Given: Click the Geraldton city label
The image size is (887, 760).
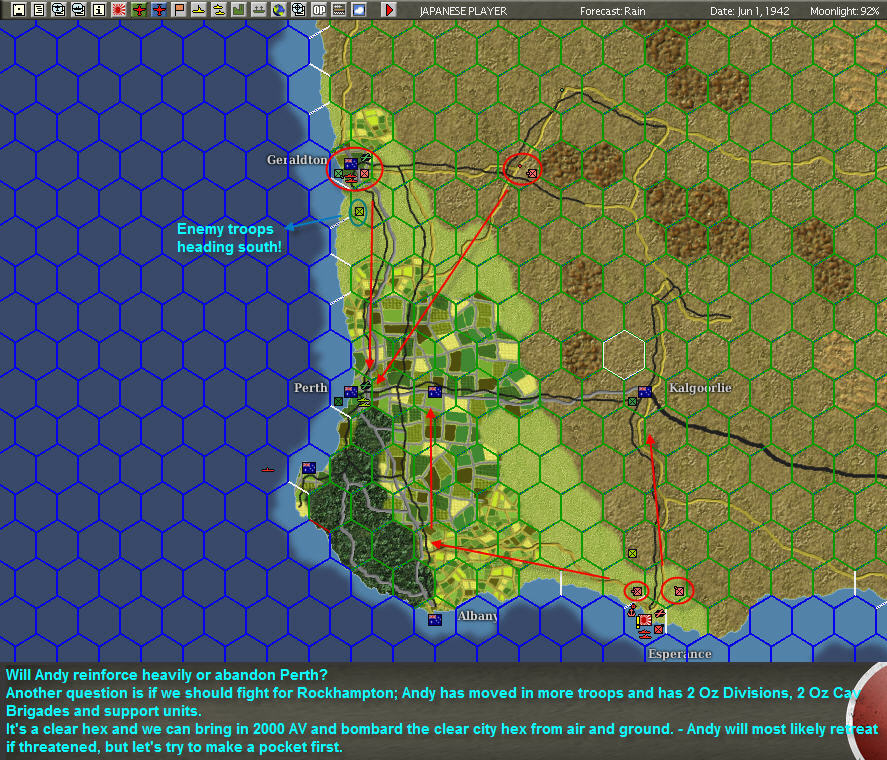Looking at the screenshot, I should pyautogui.click(x=297, y=160).
